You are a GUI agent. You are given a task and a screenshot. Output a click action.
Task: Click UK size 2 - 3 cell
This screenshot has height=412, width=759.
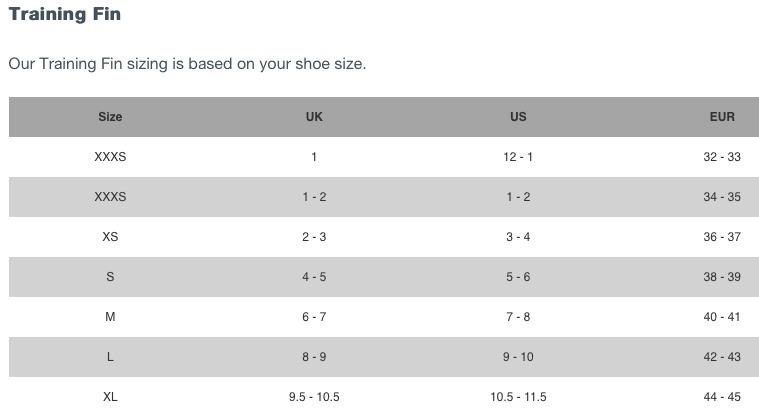click(x=314, y=237)
